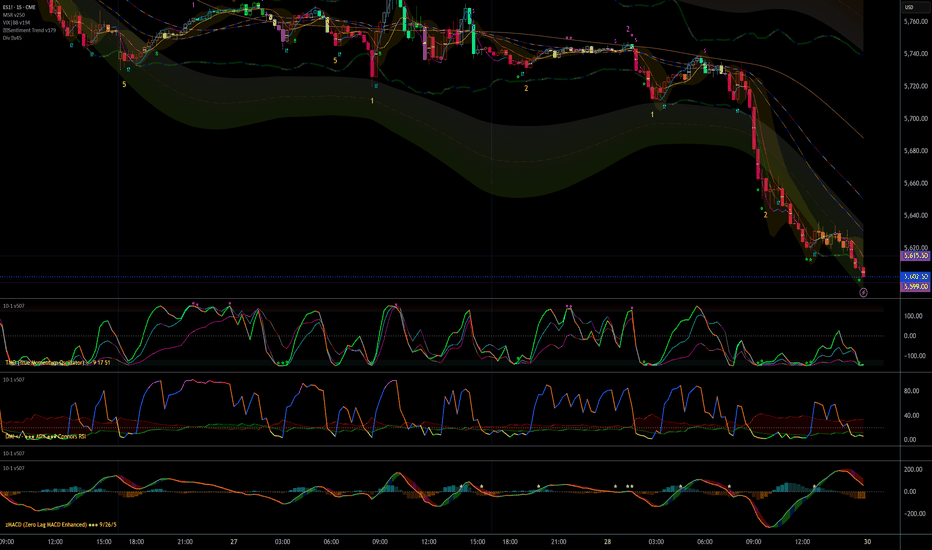Click the 5,680.00 price axis value
932x550 pixels.
(915, 151)
